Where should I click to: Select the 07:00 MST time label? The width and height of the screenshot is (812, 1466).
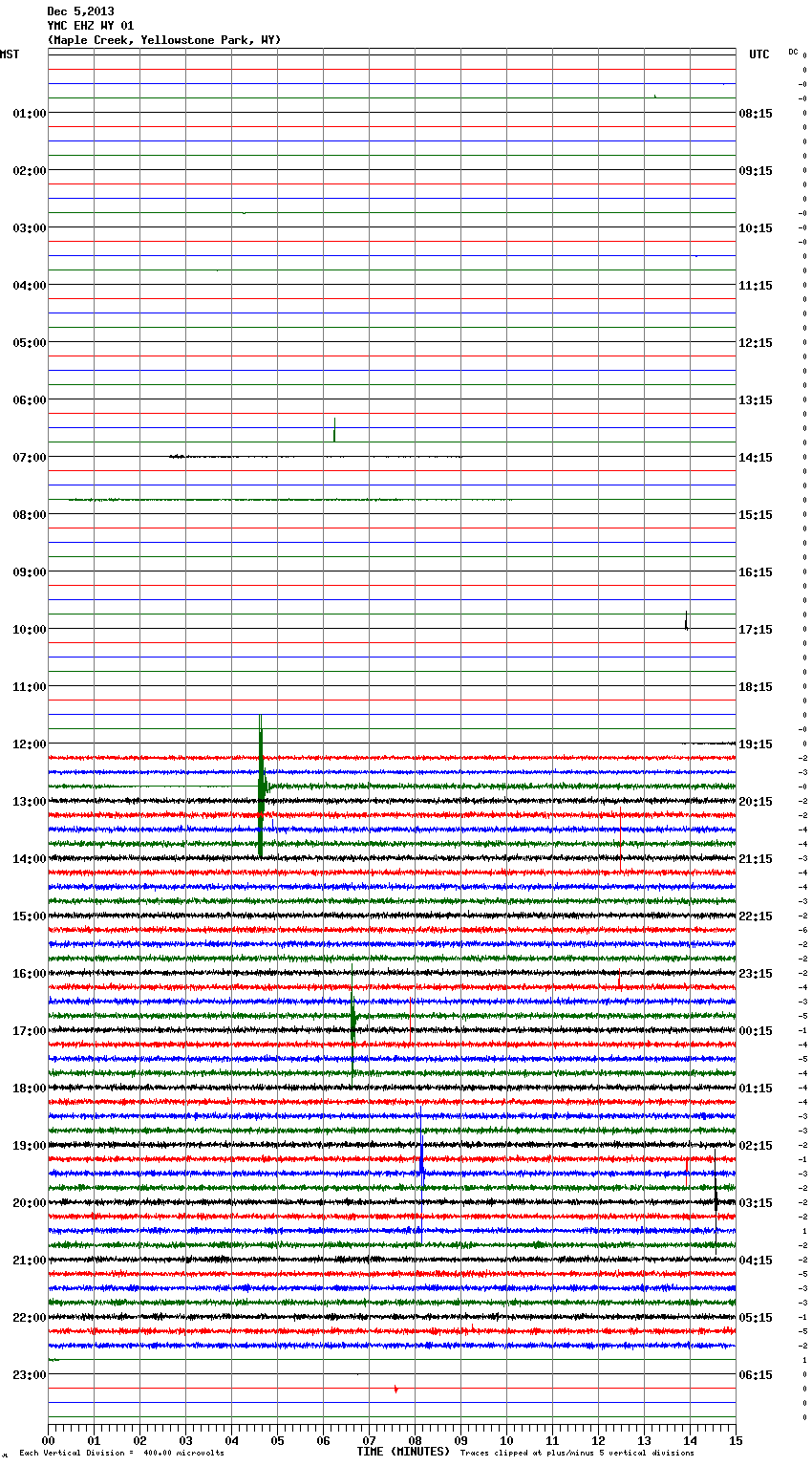click(29, 458)
